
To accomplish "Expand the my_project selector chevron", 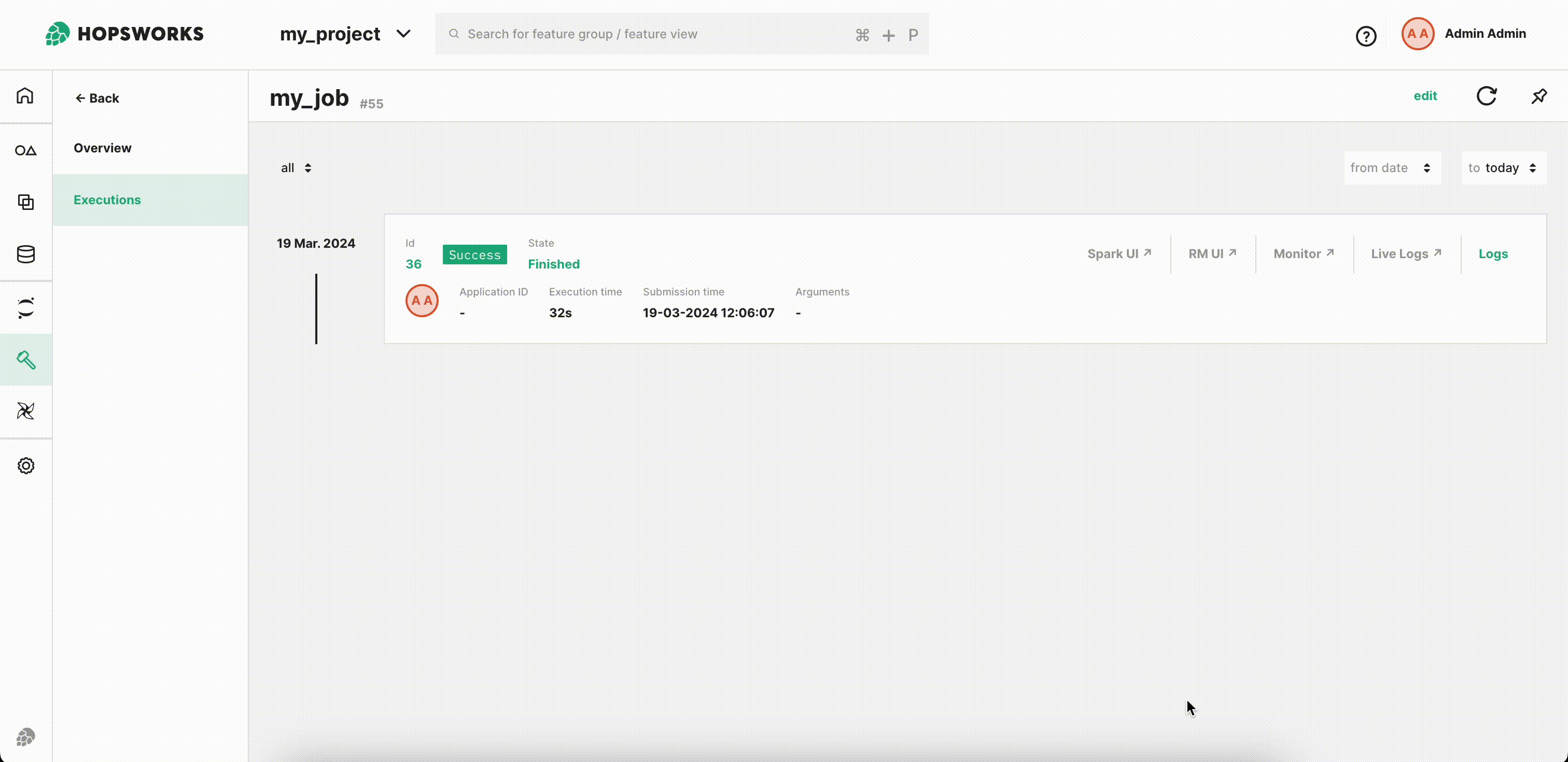I will click(403, 34).
